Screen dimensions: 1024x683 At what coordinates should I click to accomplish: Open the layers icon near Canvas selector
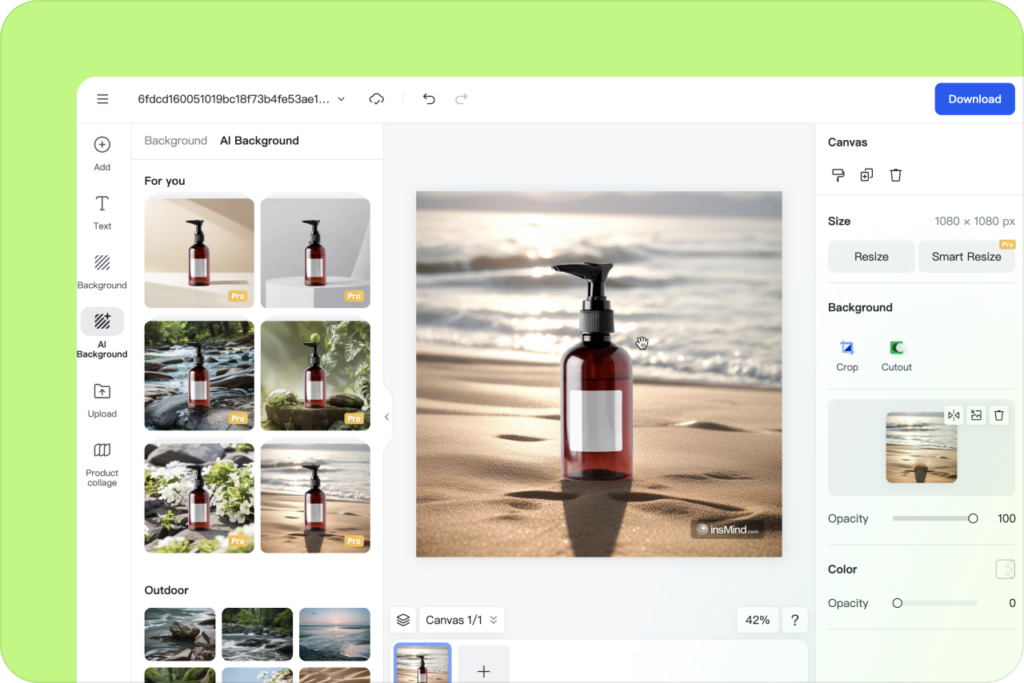(403, 620)
